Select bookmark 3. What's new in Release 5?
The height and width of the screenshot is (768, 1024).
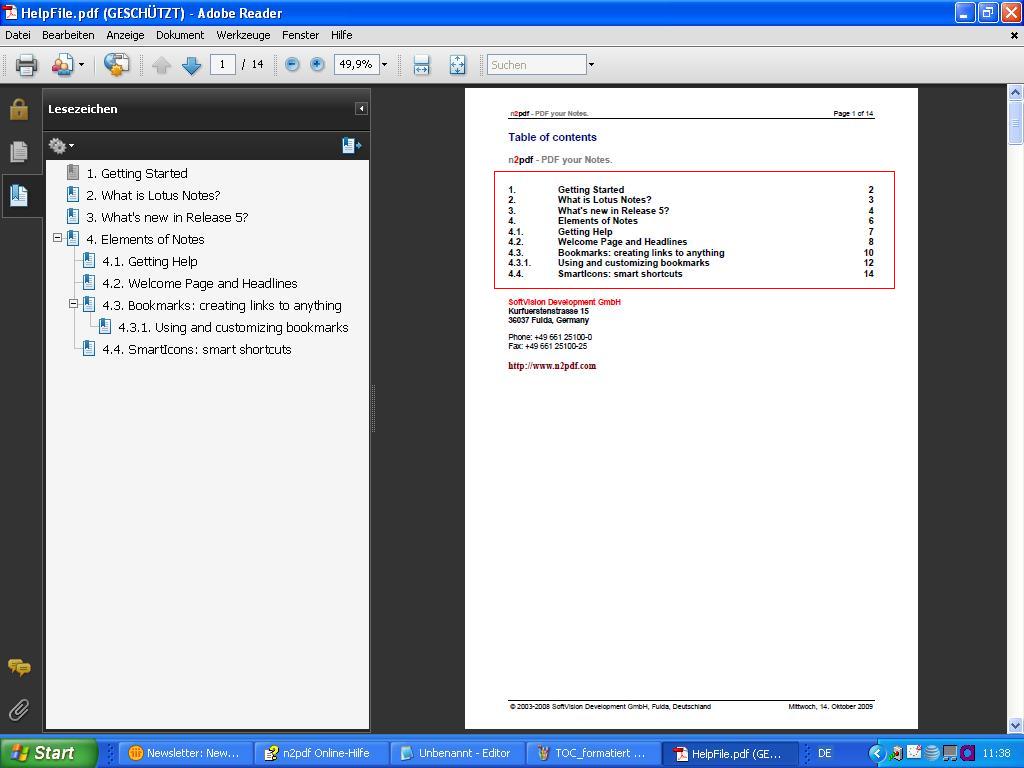167,217
